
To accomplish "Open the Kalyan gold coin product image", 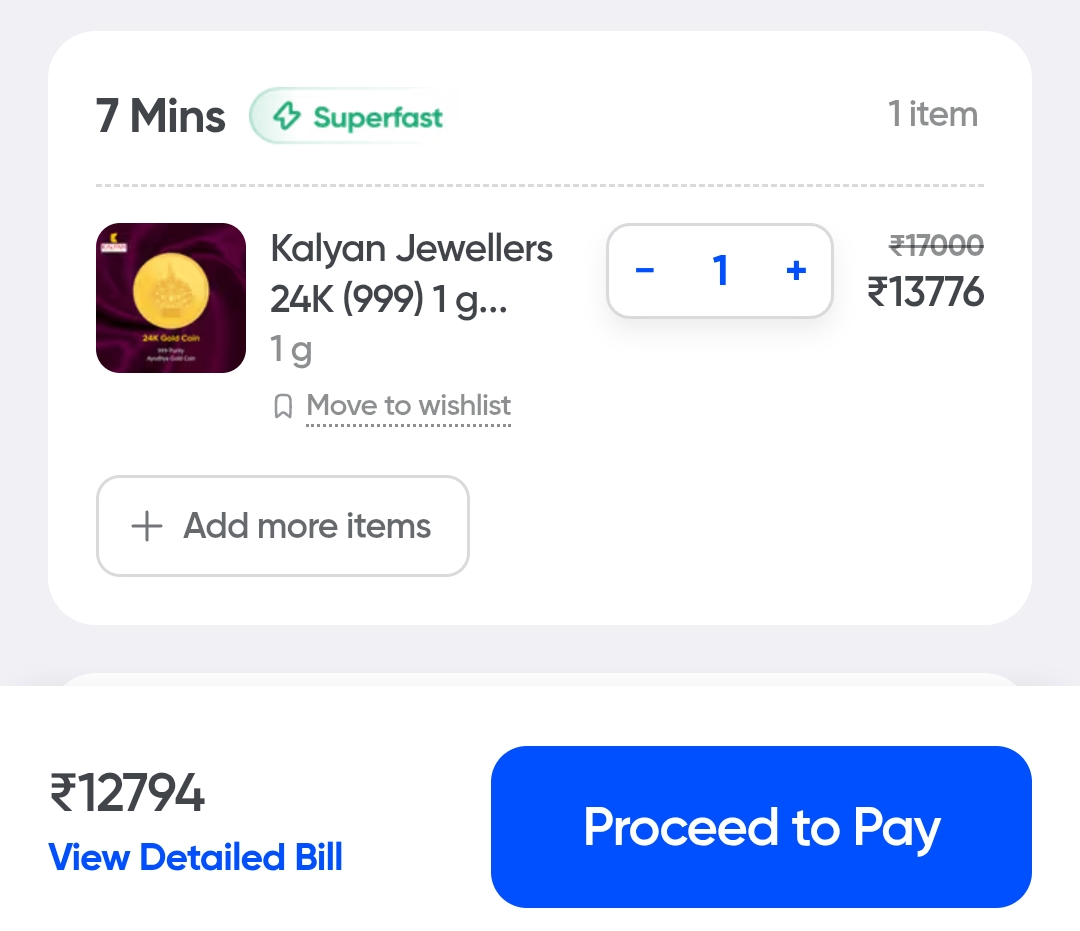I will (171, 298).
